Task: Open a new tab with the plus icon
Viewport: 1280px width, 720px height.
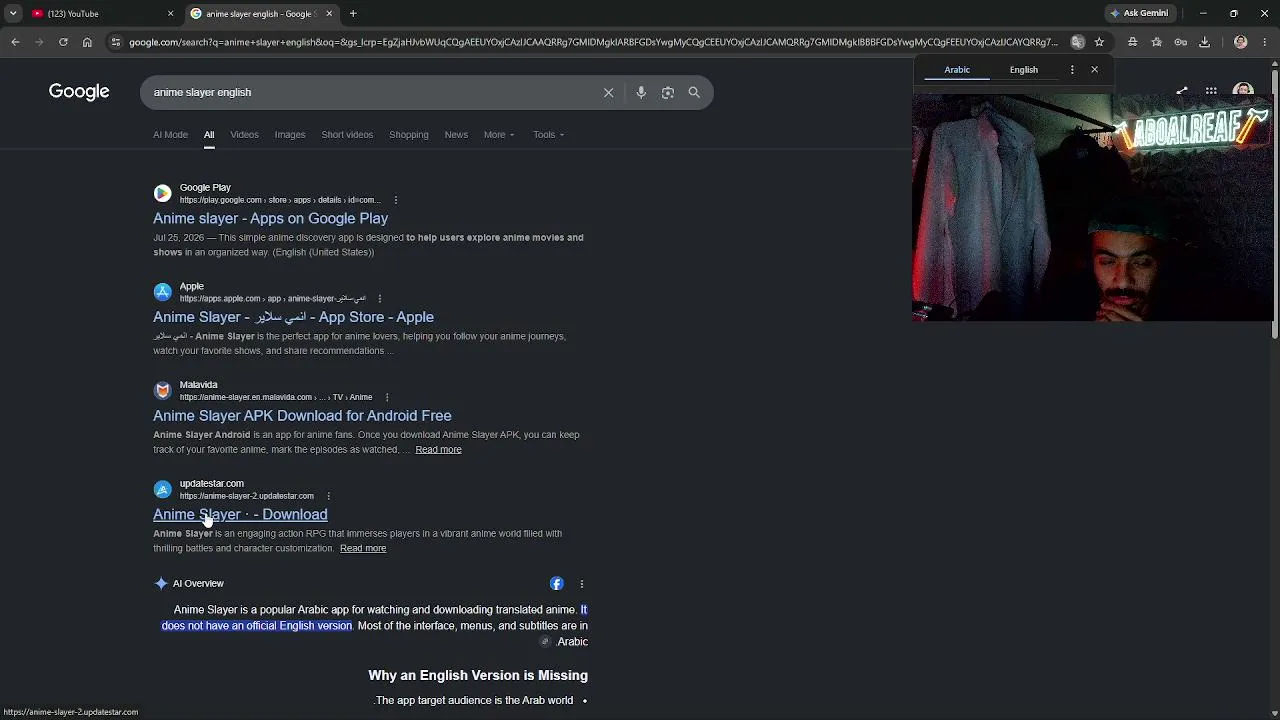Action: click(353, 14)
